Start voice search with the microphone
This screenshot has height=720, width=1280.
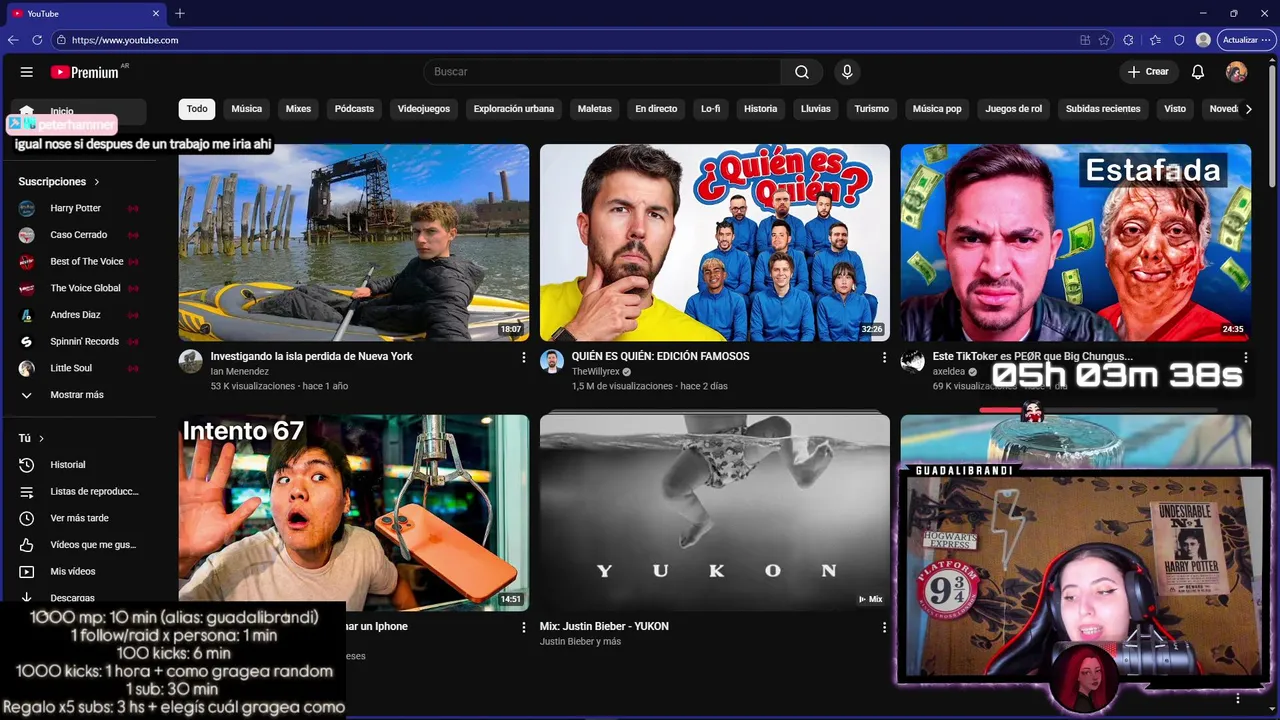coord(847,72)
